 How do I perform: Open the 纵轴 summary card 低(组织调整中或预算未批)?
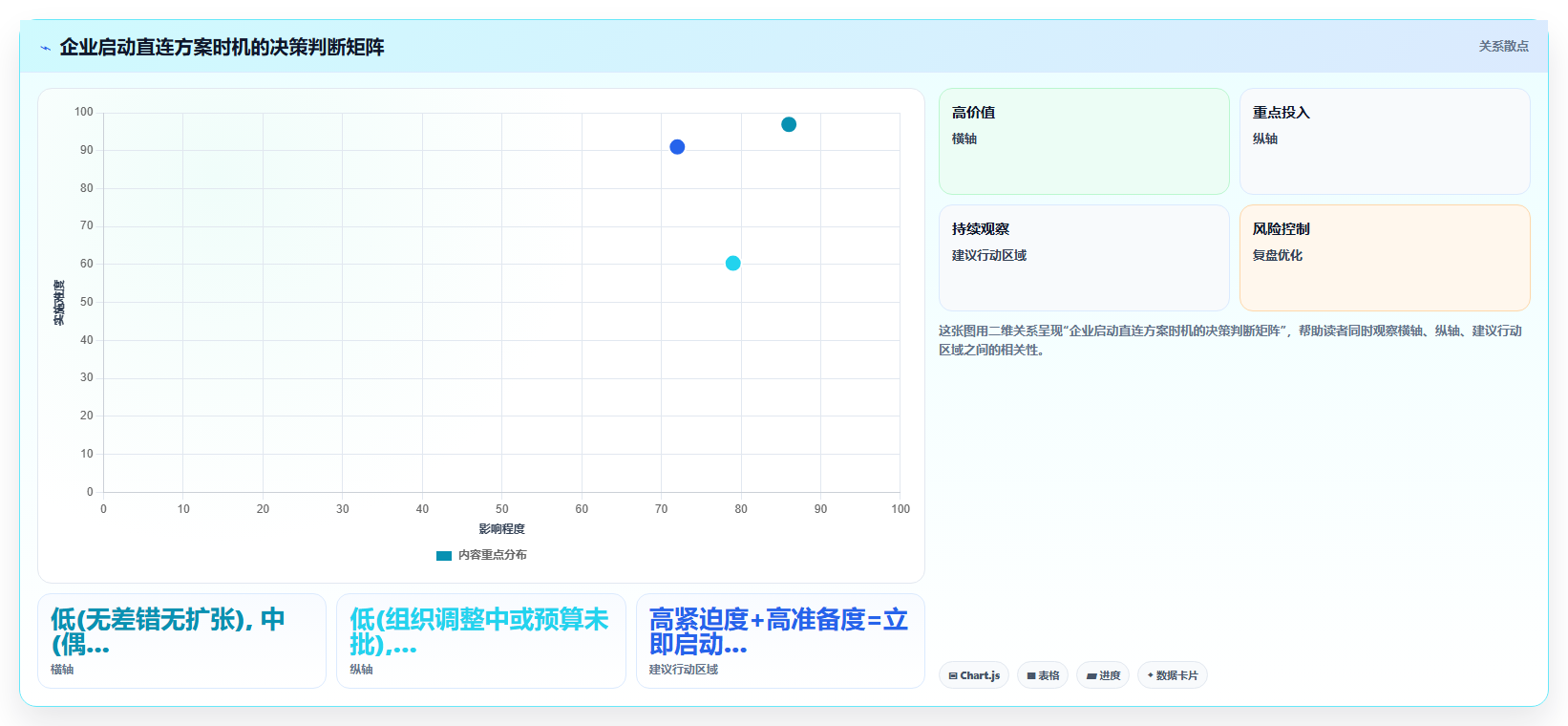(481, 641)
